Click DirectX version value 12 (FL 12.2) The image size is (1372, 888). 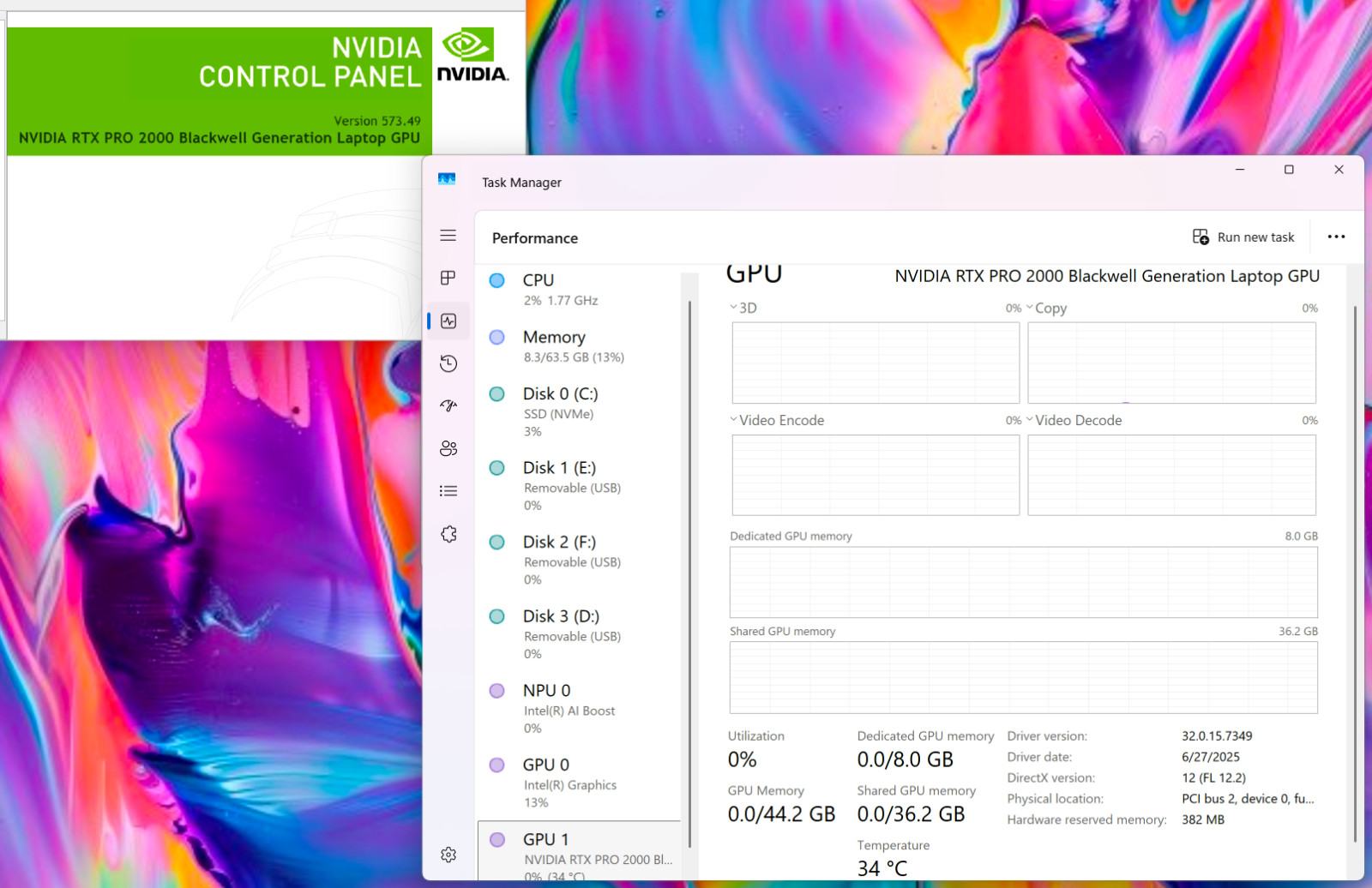pos(1213,777)
